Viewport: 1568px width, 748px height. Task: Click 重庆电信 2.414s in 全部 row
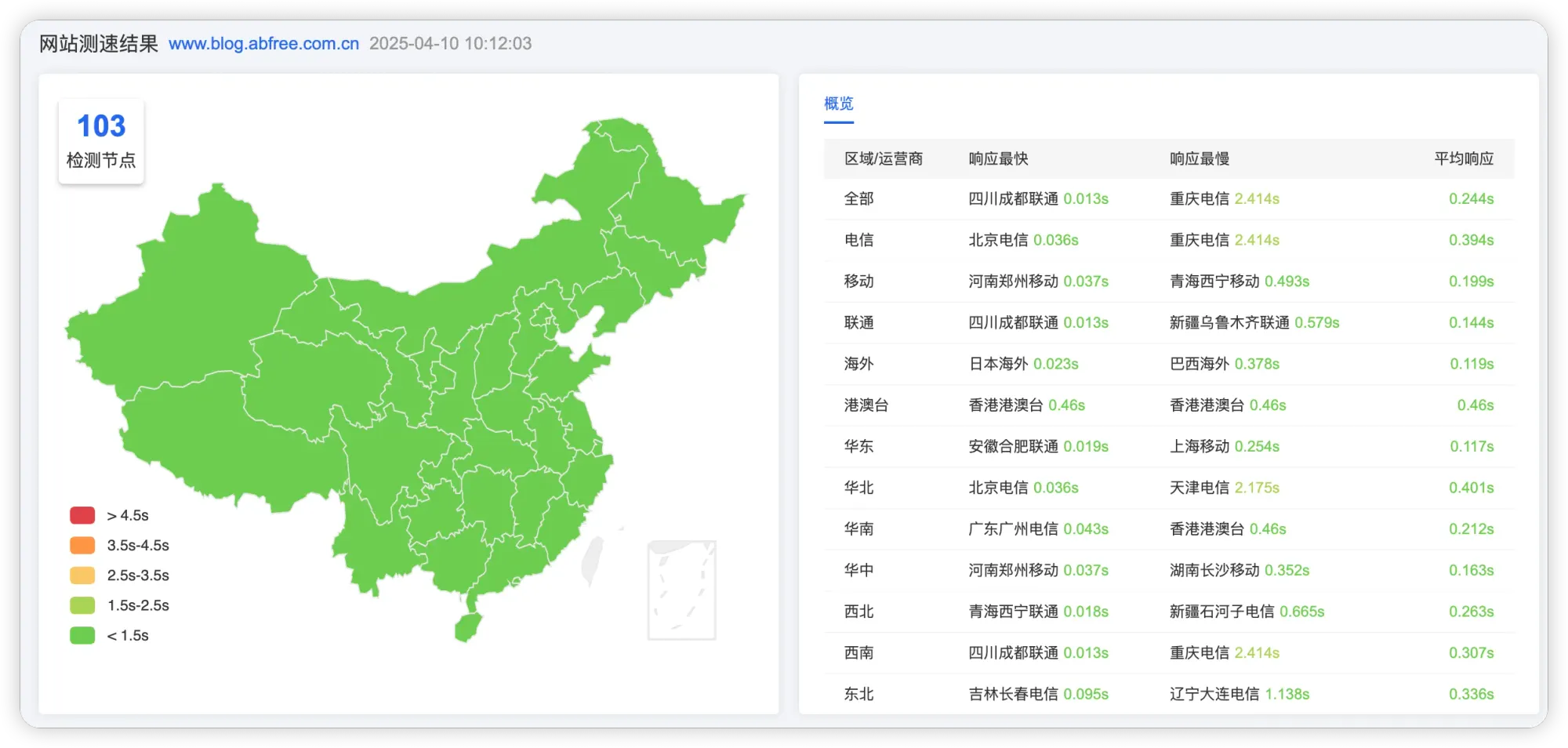[1225, 198]
